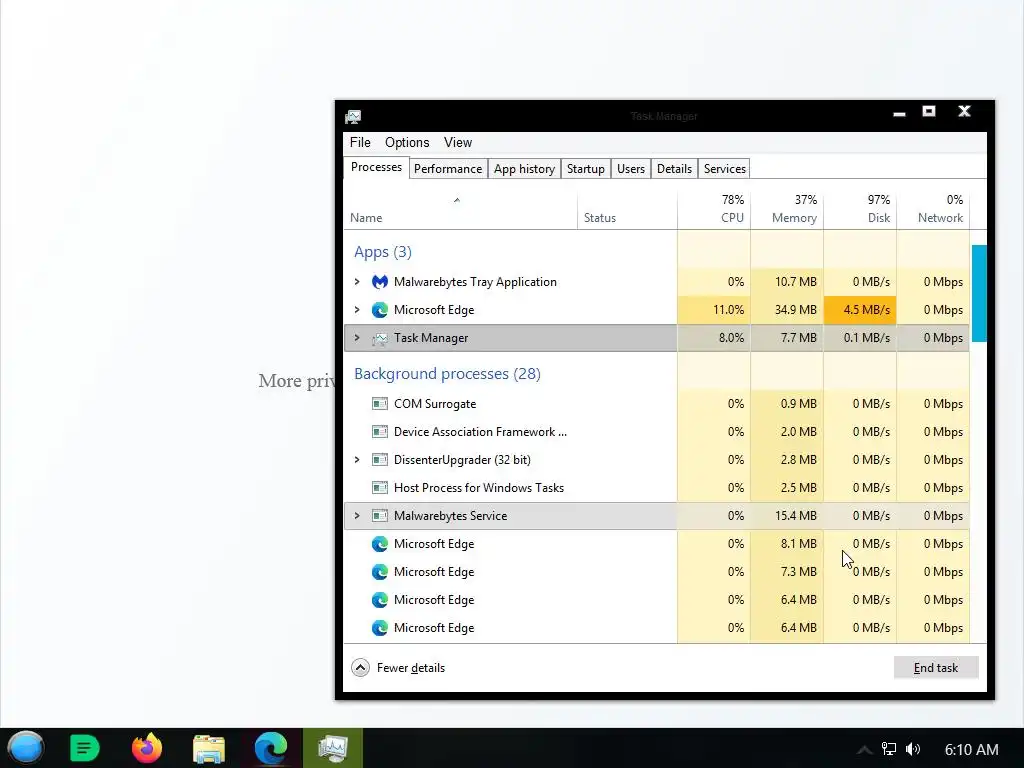Click the Device Association Framework icon

pyautogui.click(x=379, y=432)
